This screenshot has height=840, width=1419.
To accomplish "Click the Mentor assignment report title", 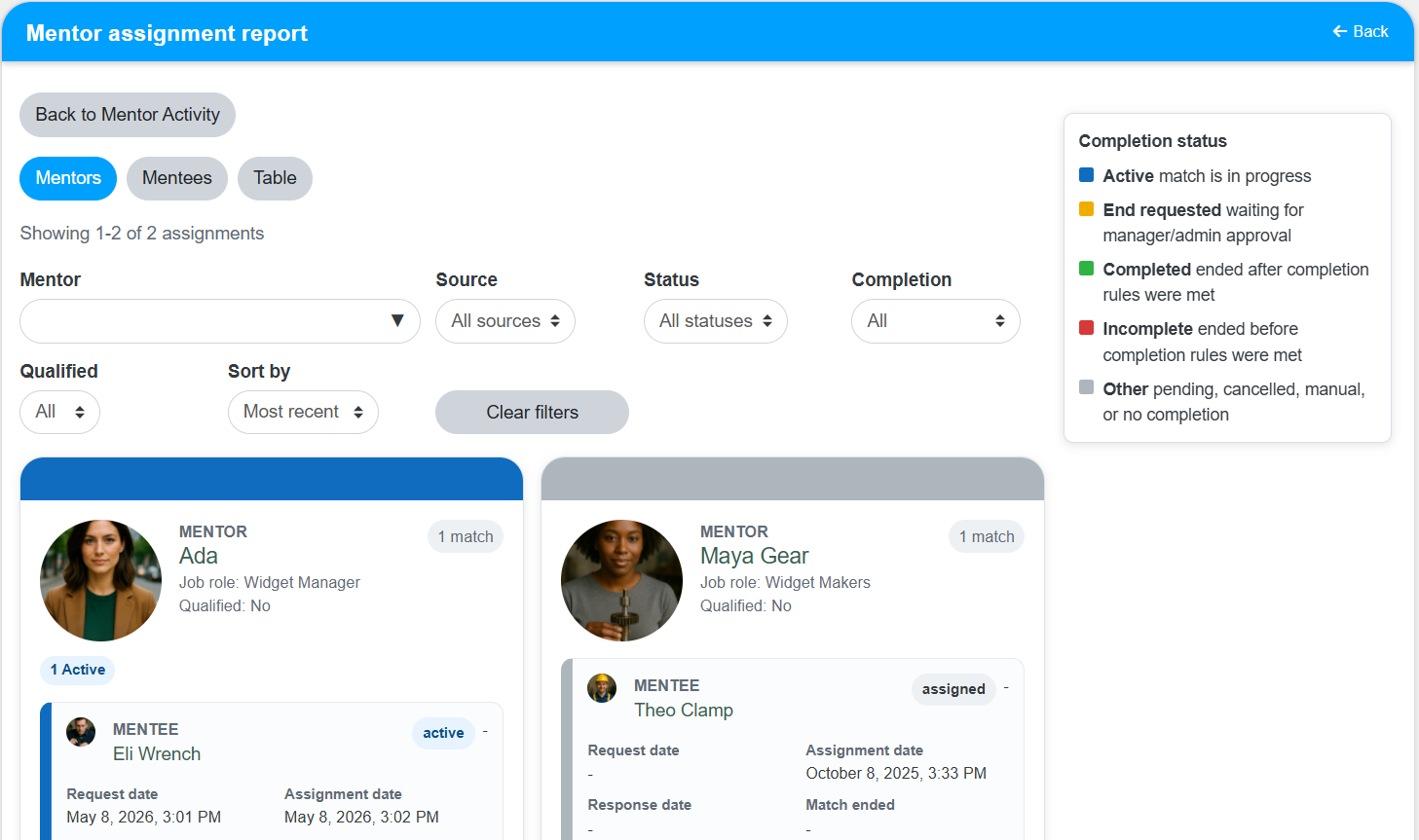I will coord(167,33).
